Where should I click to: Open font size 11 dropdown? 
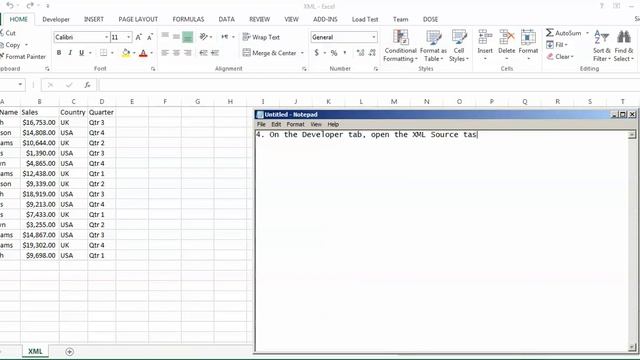click(x=129, y=37)
